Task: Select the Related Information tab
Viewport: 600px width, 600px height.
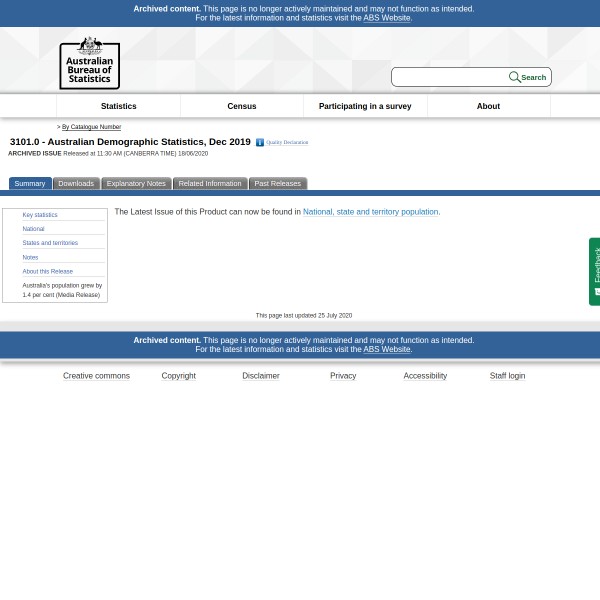Action: click(x=209, y=184)
